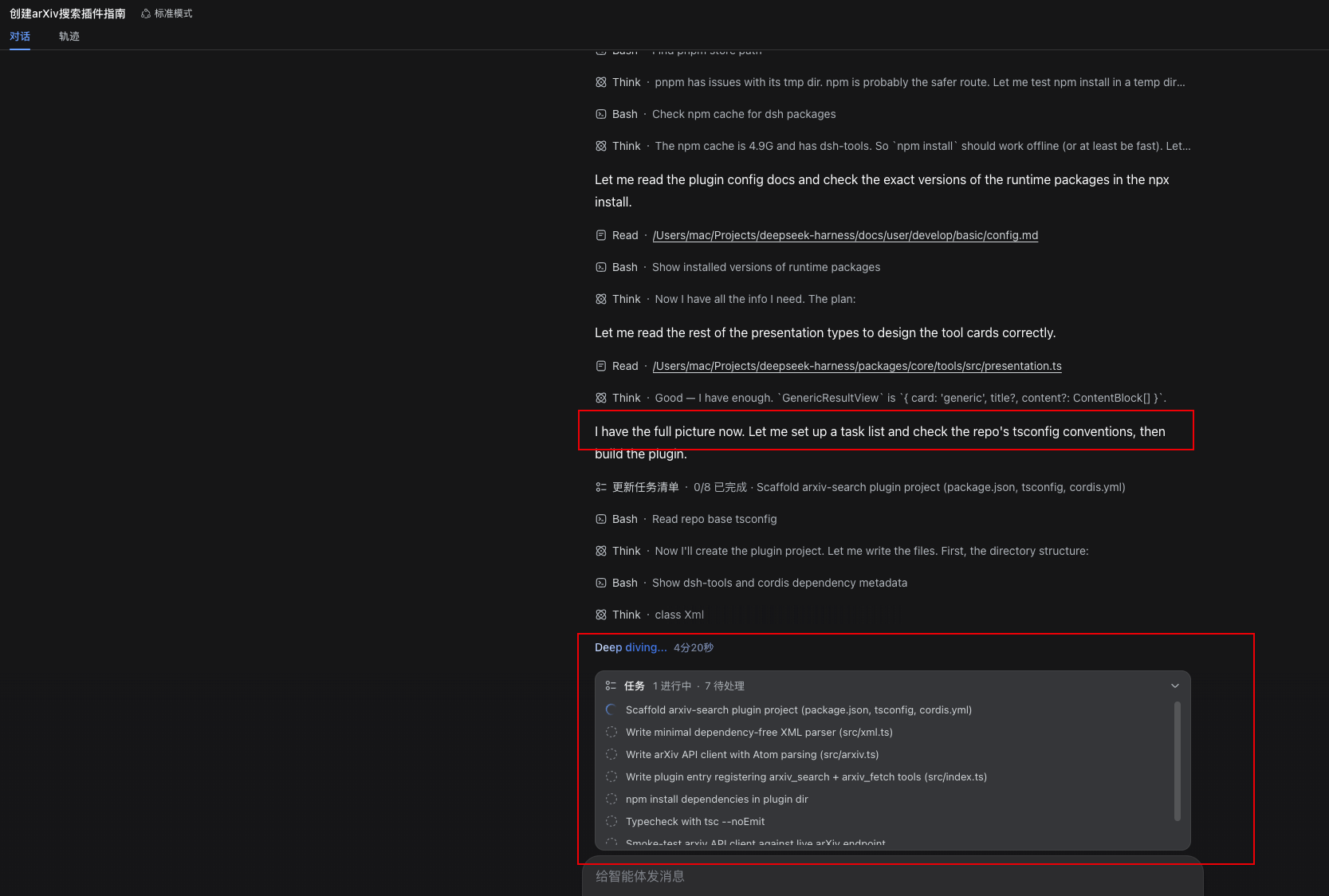Click the pending circle beside 'Write minimal dependency-free XML parser'
1329x896 pixels.
611,732
